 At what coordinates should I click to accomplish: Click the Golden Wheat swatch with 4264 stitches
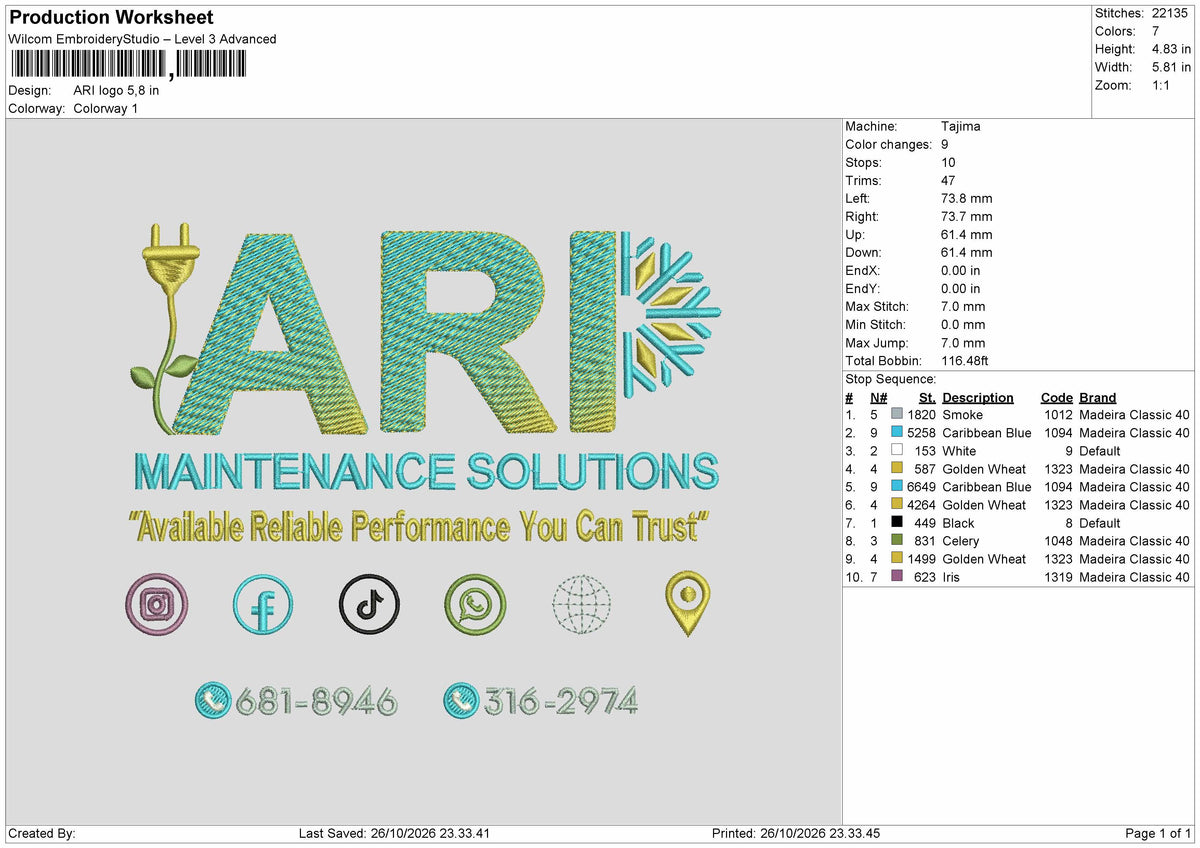click(897, 505)
